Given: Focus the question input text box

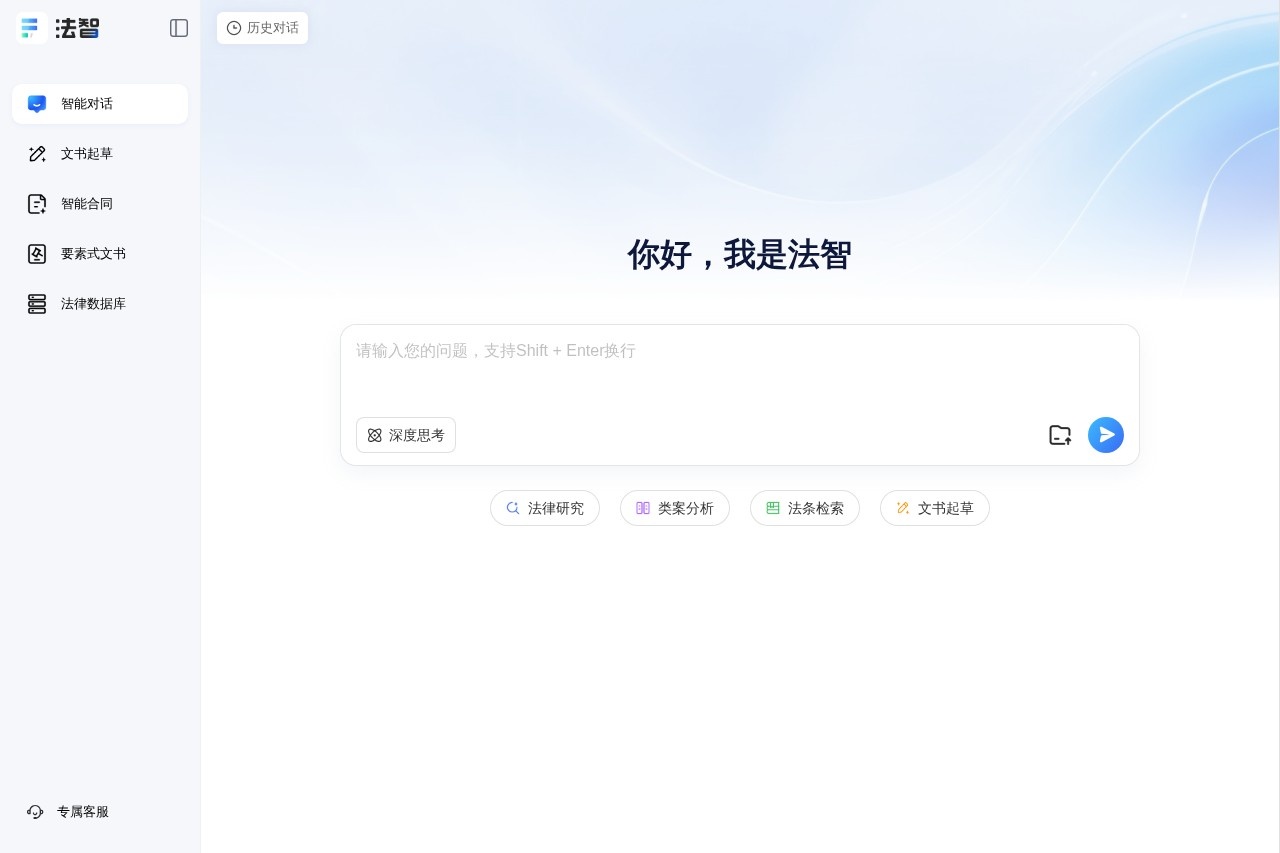Looking at the screenshot, I should click(740, 370).
